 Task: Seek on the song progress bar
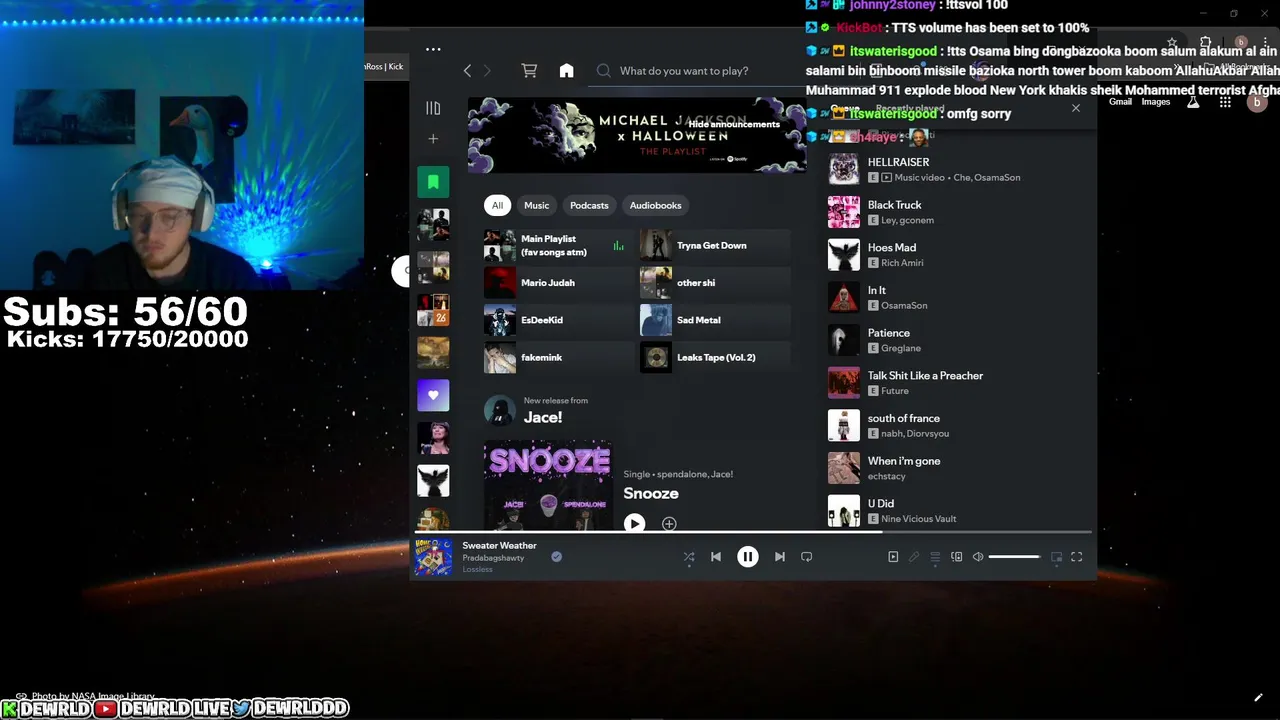click(752, 532)
